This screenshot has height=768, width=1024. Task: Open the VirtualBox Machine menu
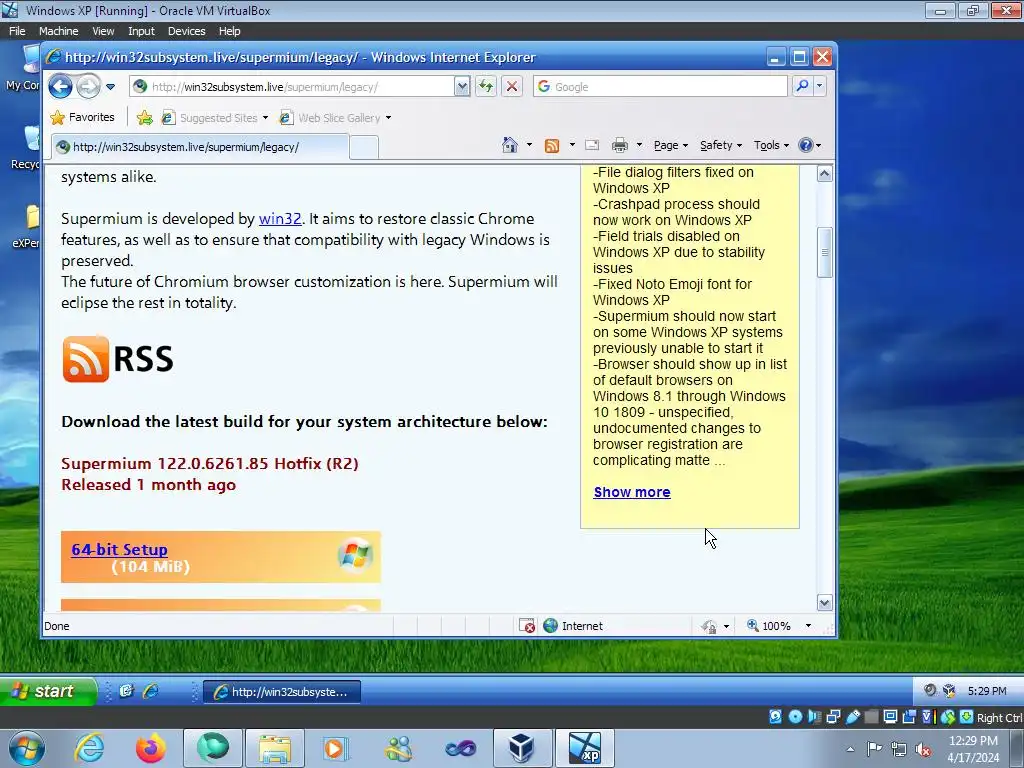58,31
